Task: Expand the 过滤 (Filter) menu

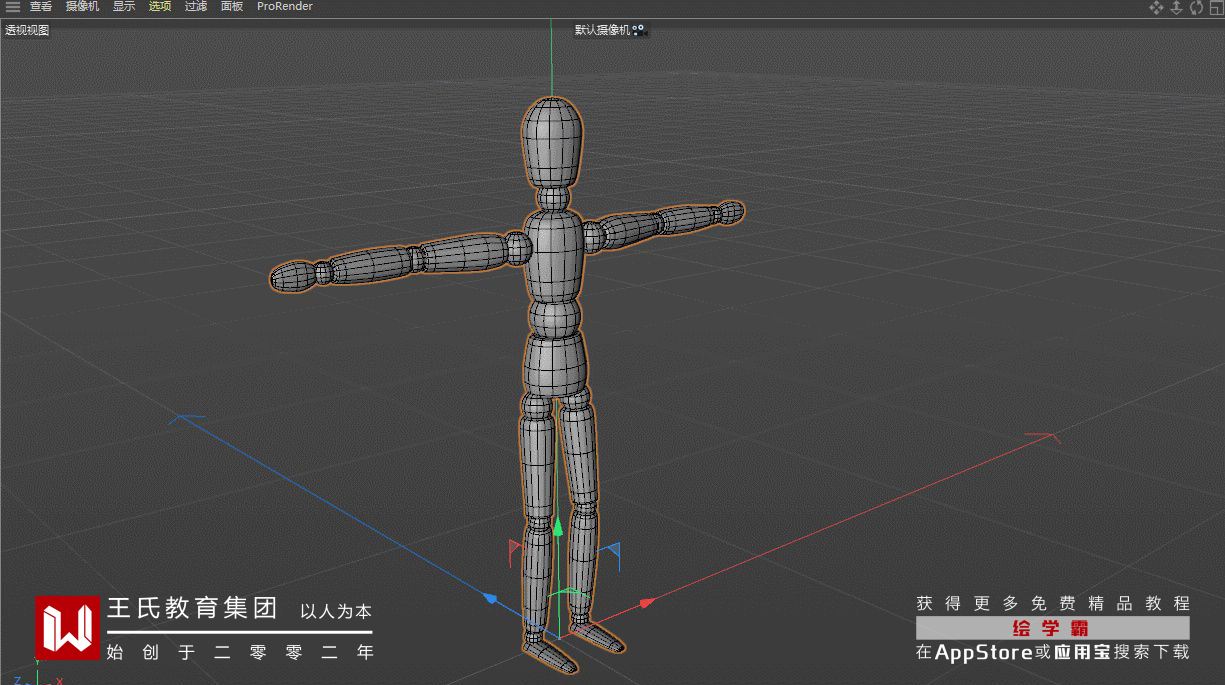Action: (195, 7)
